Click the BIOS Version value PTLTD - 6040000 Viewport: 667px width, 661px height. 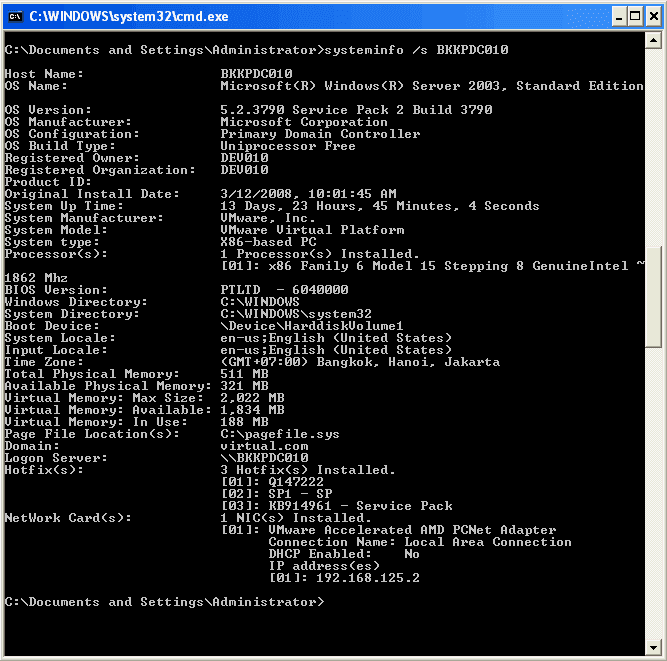tap(284, 290)
